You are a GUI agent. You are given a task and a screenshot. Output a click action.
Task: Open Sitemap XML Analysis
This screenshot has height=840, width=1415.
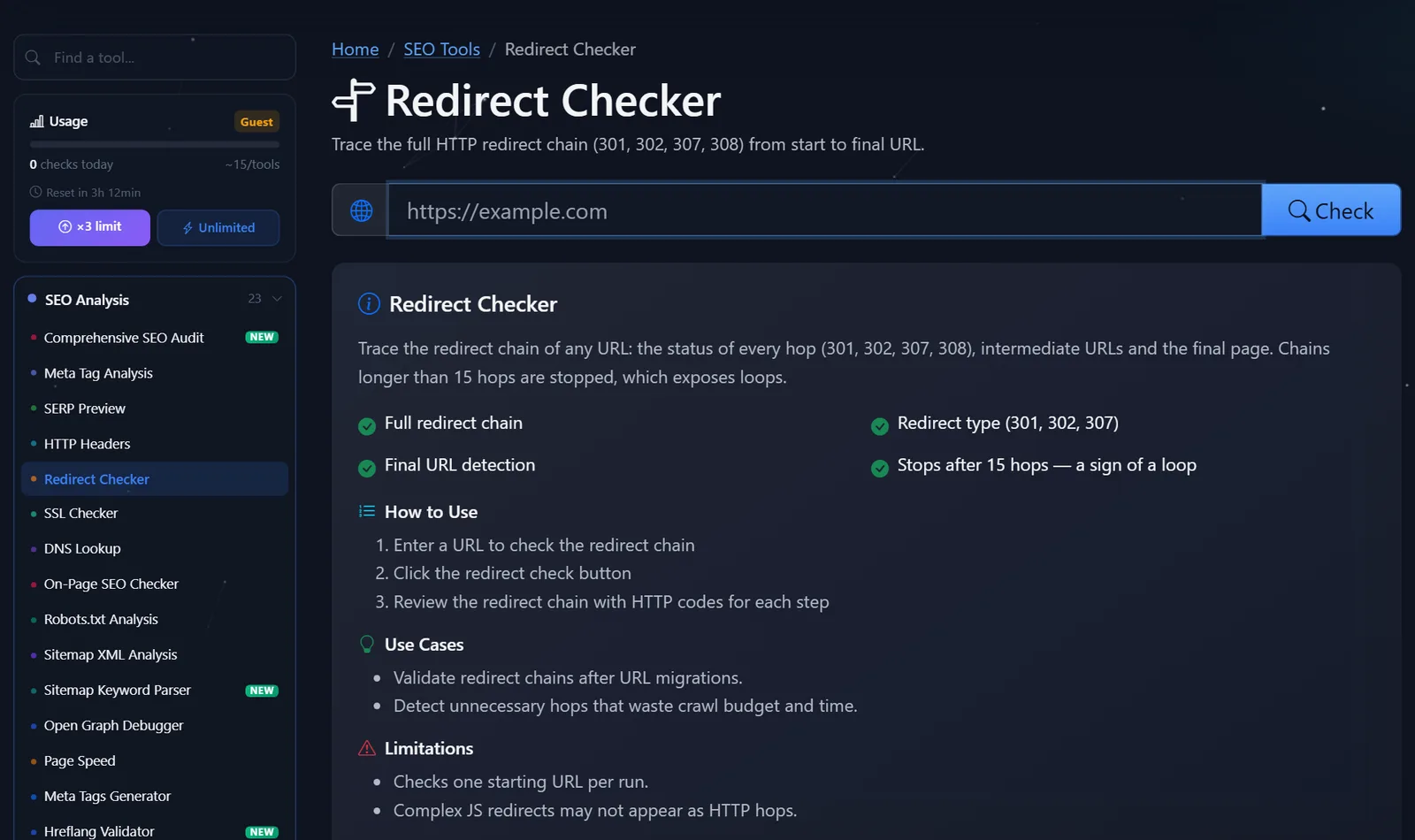pyautogui.click(x=155, y=654)
